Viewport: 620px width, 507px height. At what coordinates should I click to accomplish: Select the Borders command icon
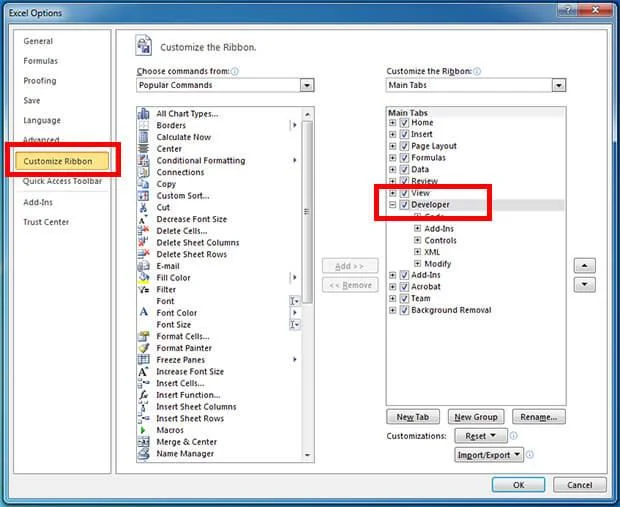tap(143, 125)
